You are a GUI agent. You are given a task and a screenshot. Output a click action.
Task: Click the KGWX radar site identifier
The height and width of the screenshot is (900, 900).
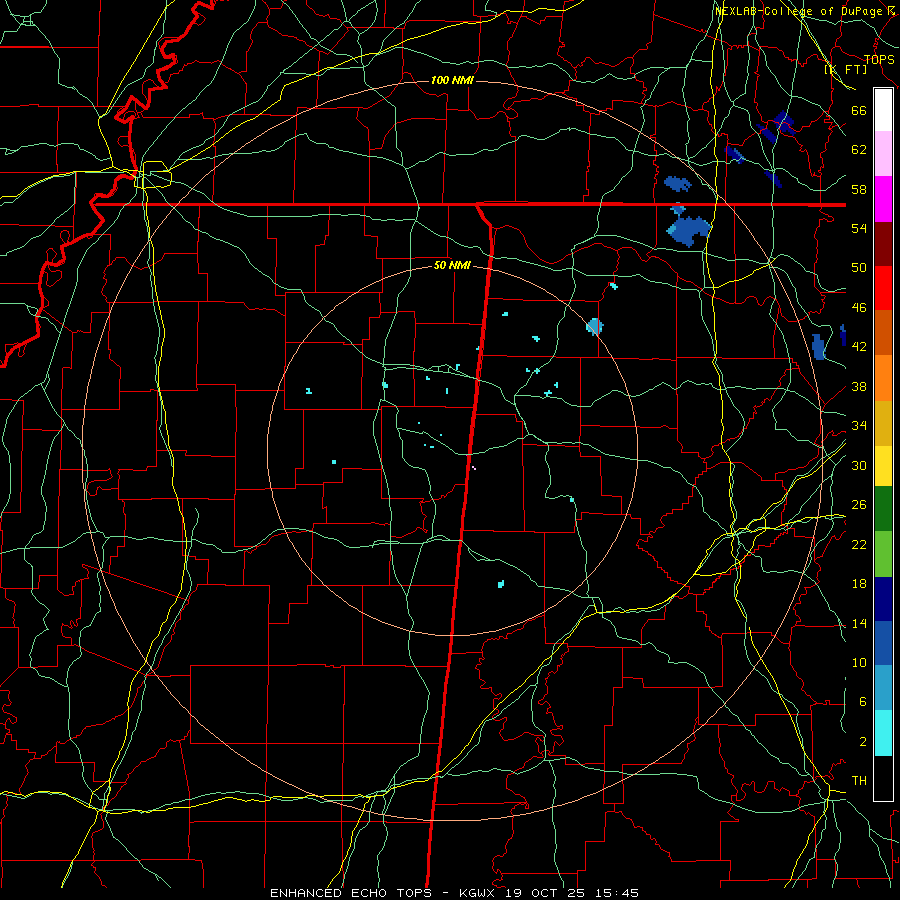click(479, 893)
